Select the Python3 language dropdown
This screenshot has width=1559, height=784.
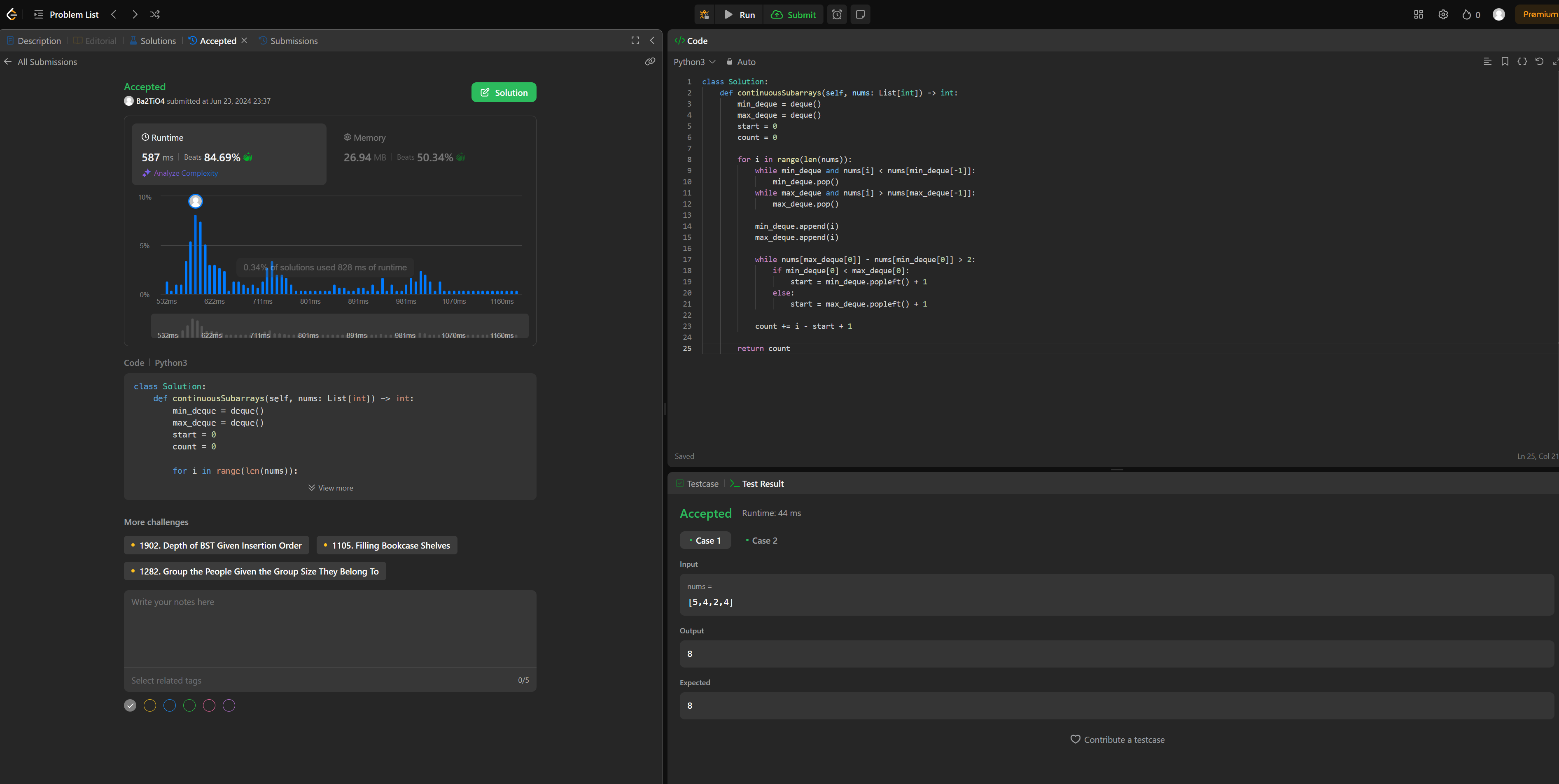(x=694, y=62)
